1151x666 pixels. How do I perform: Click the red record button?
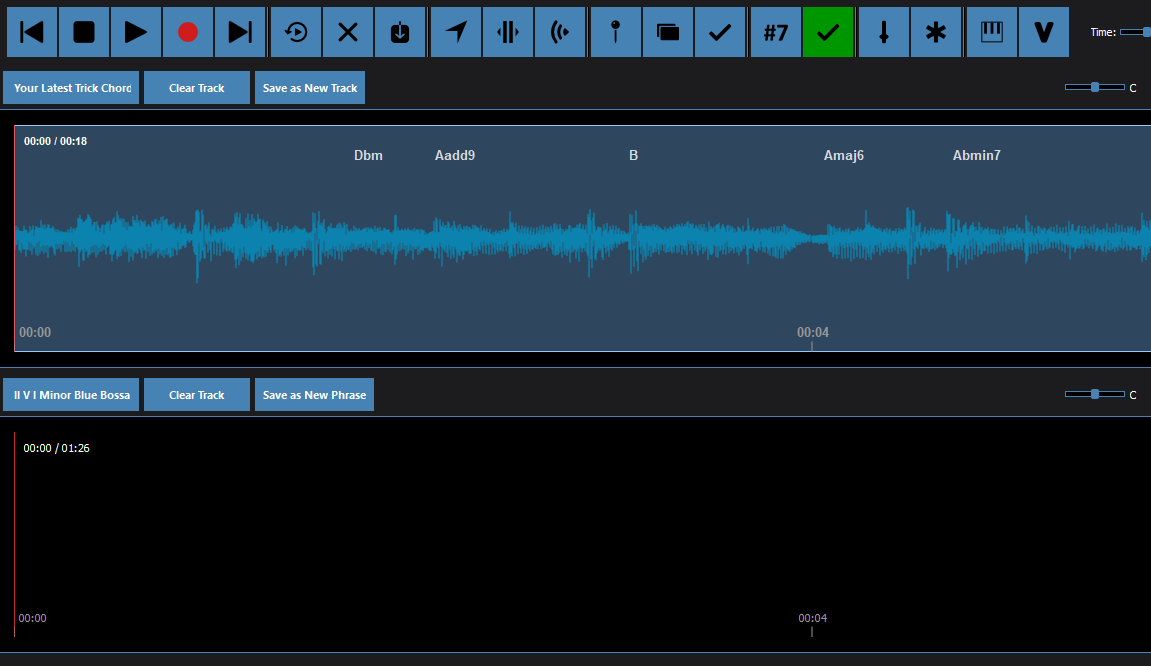[x=188, y=32]
